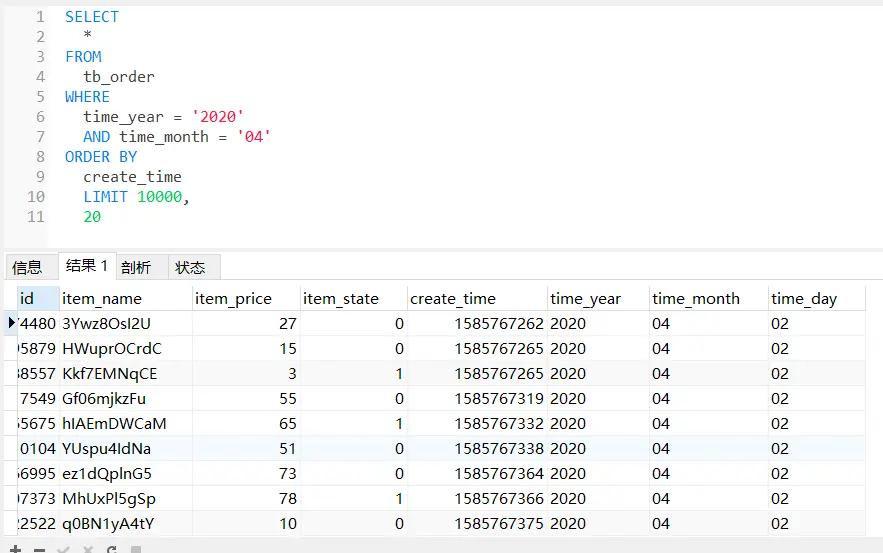Switch to the 结果 1 tab
883x553 pixels.
point(87,265)
